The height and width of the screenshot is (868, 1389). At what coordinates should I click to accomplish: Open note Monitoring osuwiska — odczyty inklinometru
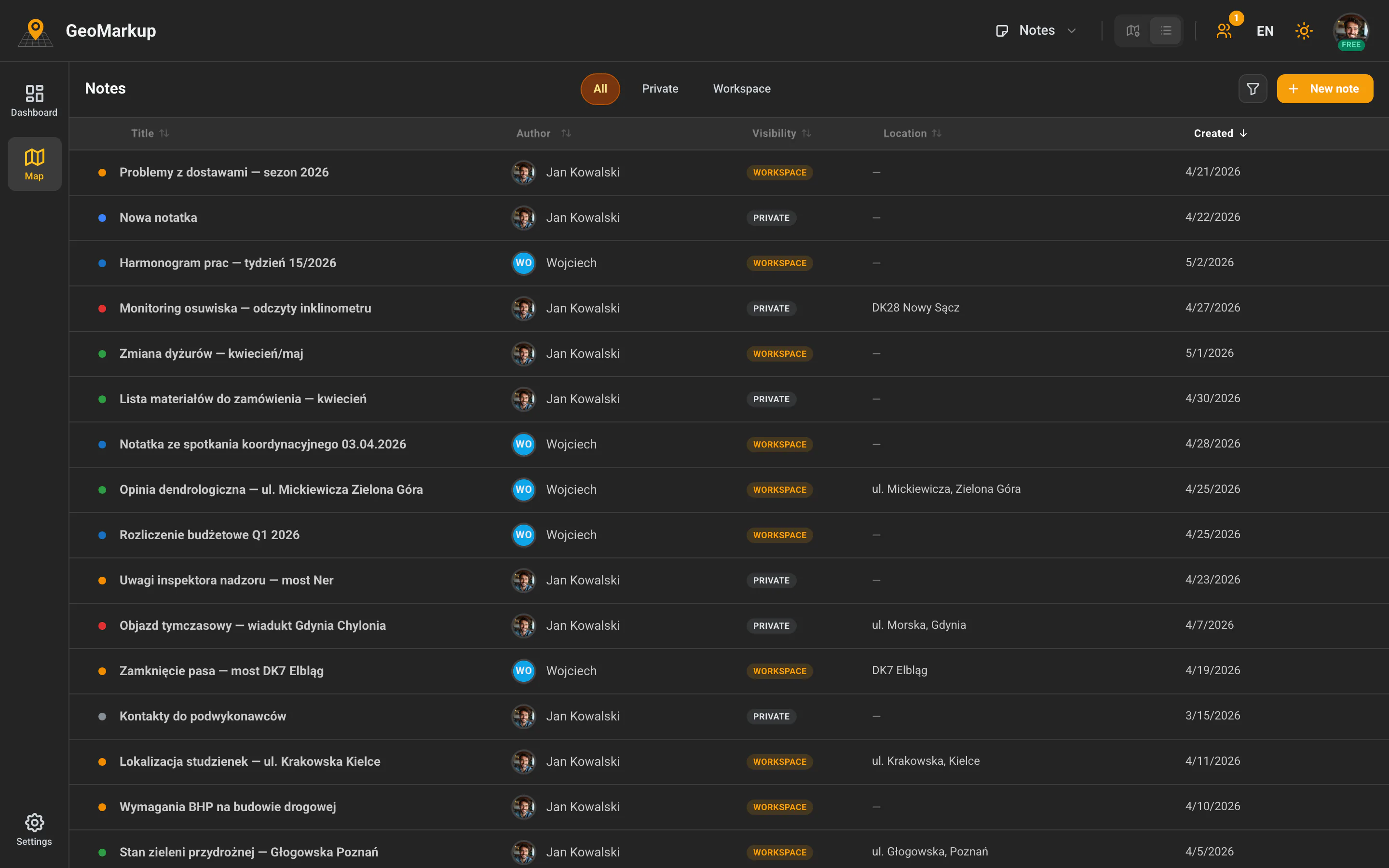[x=245, y=308]
